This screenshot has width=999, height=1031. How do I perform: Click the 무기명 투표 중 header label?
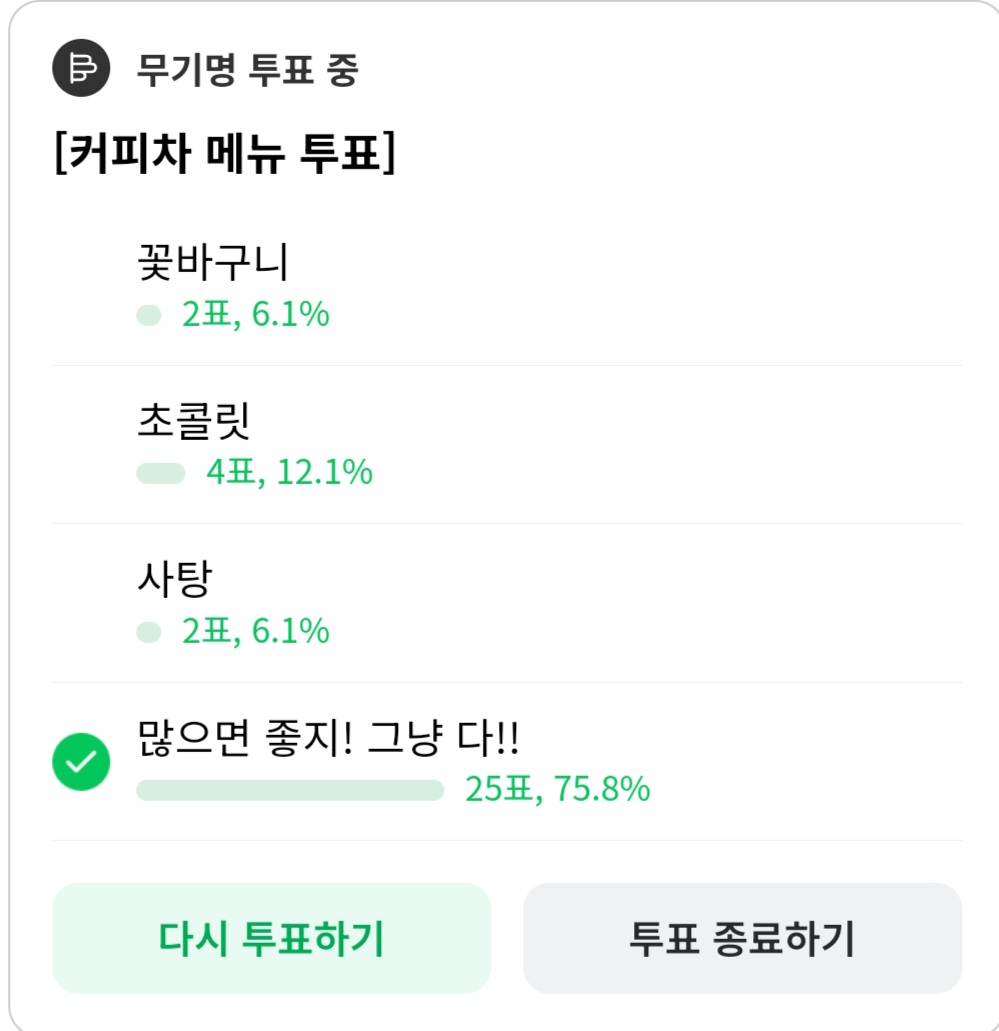pos(247,71)
